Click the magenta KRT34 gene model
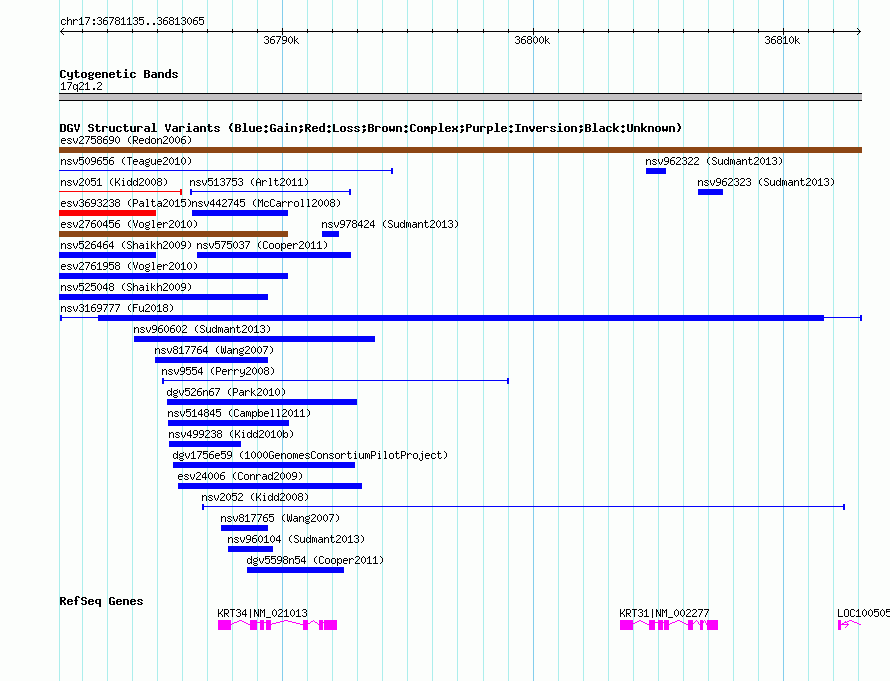Screen dimensions: 890x681 (278, 625)
